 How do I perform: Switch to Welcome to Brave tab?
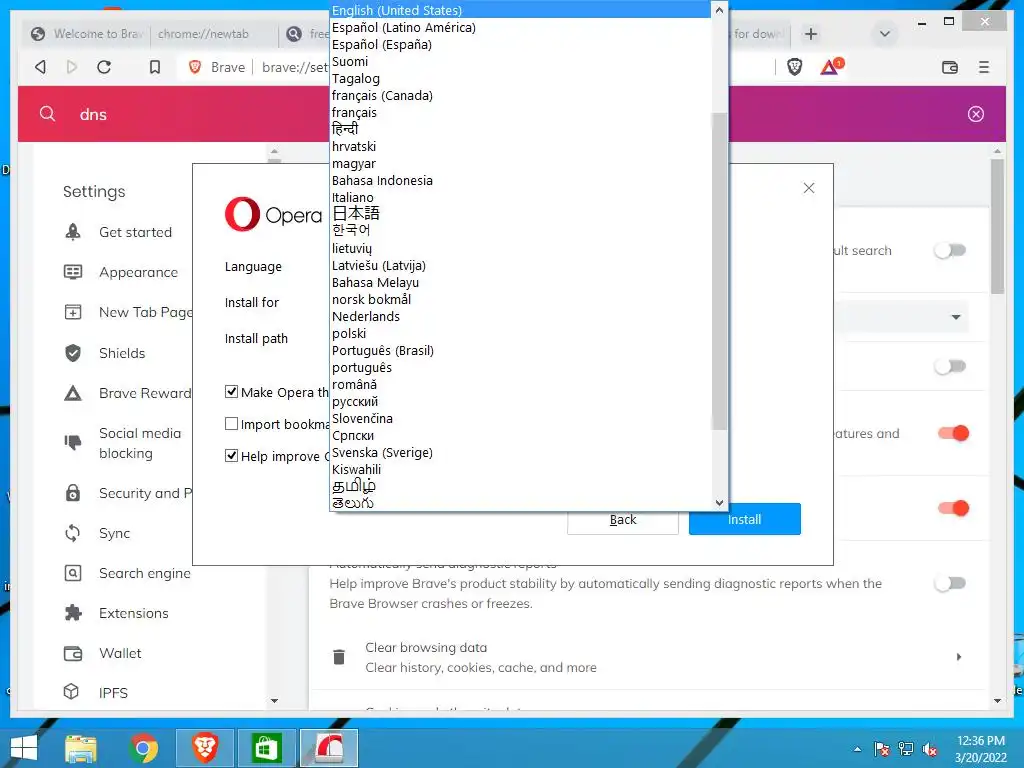click(87, 34)
